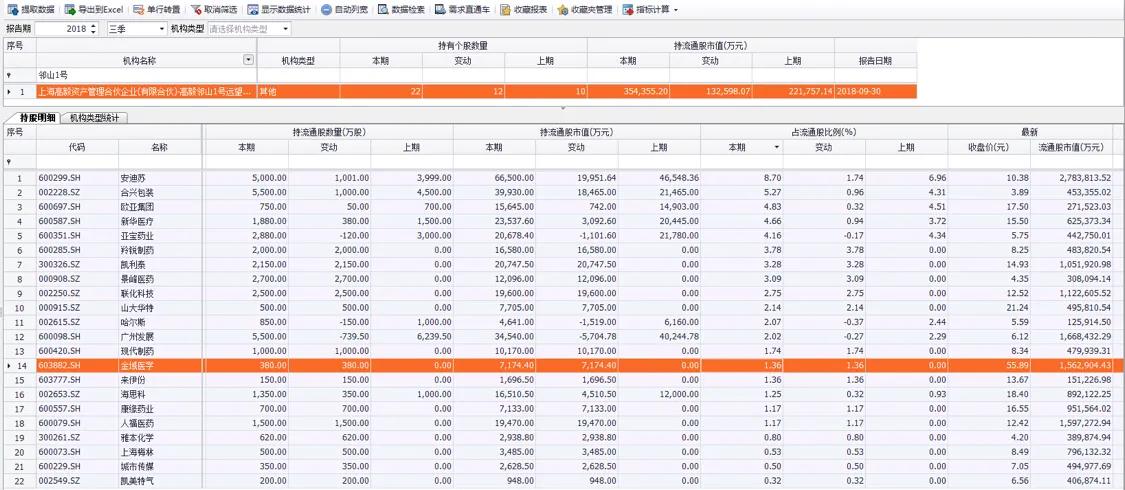
Task: Click the 2,783,813.52 market value cell
Action: 1071,177
